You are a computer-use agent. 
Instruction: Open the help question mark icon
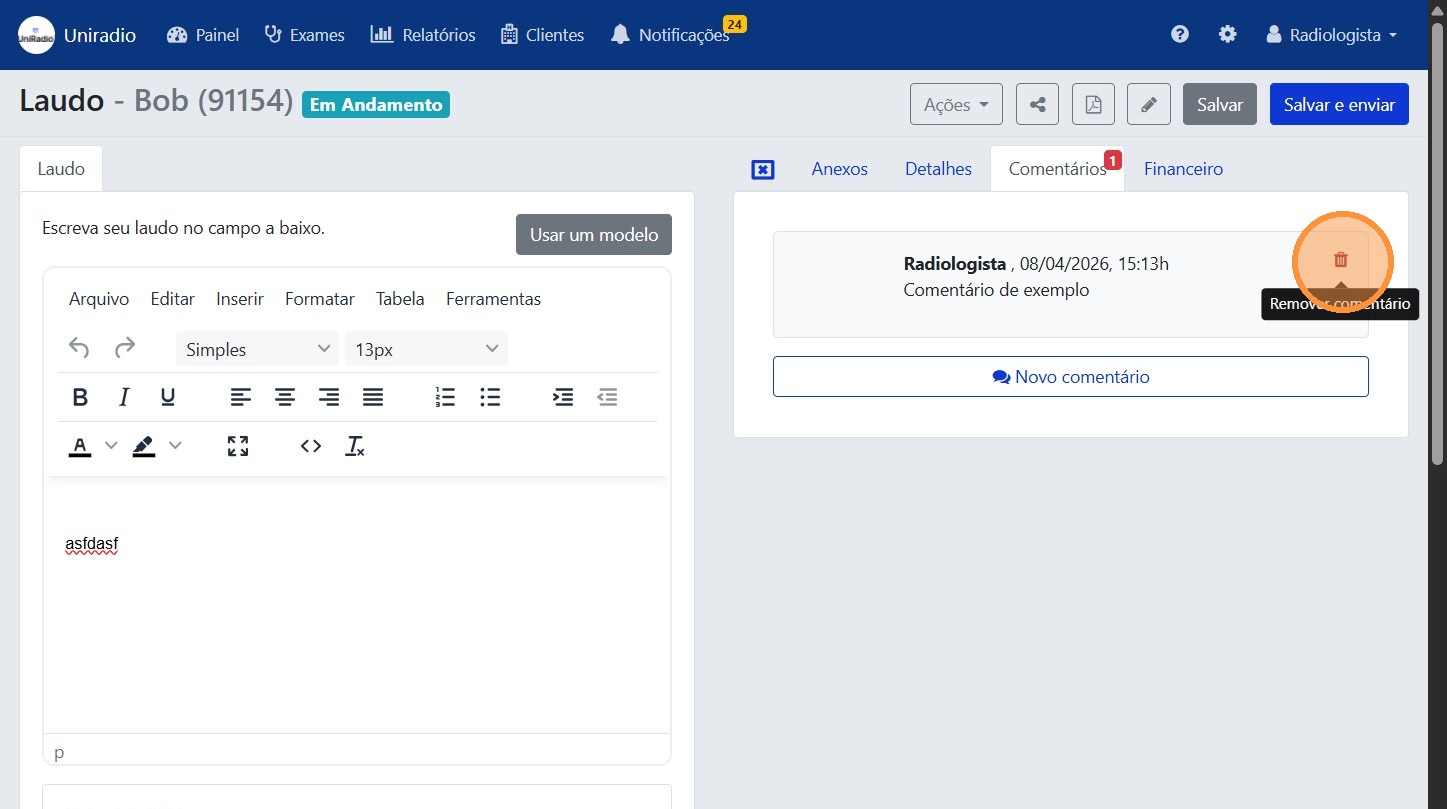coord(1180,34)
